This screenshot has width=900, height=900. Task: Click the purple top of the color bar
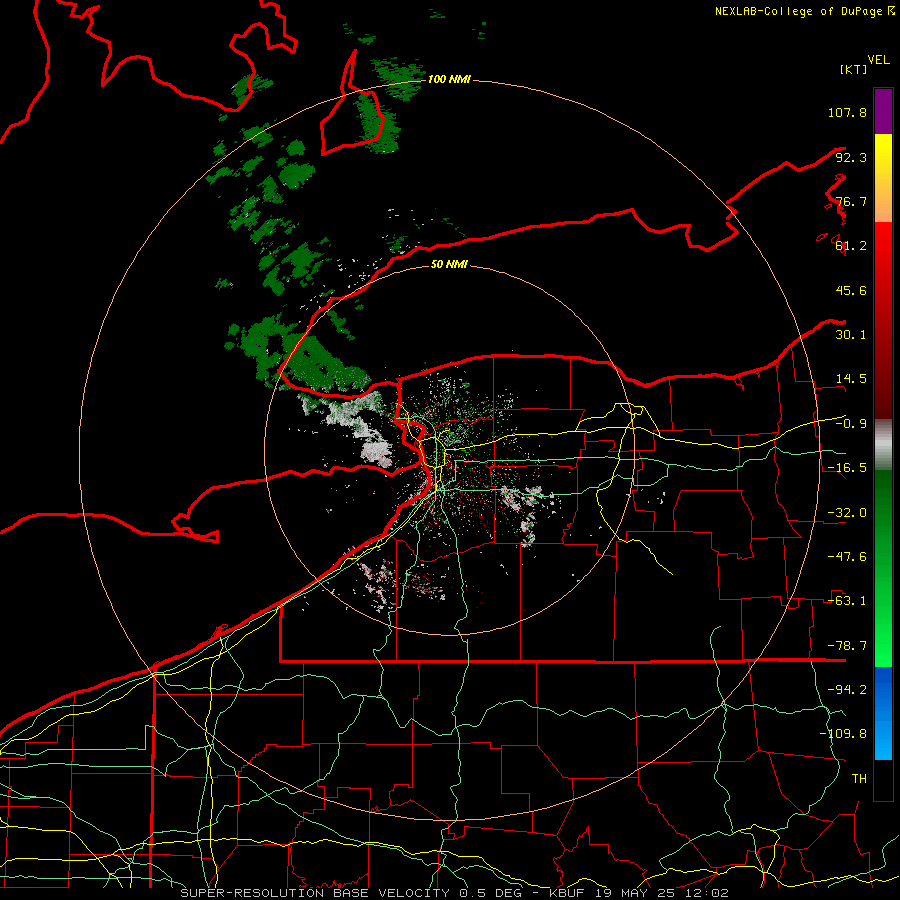(883, 112)
